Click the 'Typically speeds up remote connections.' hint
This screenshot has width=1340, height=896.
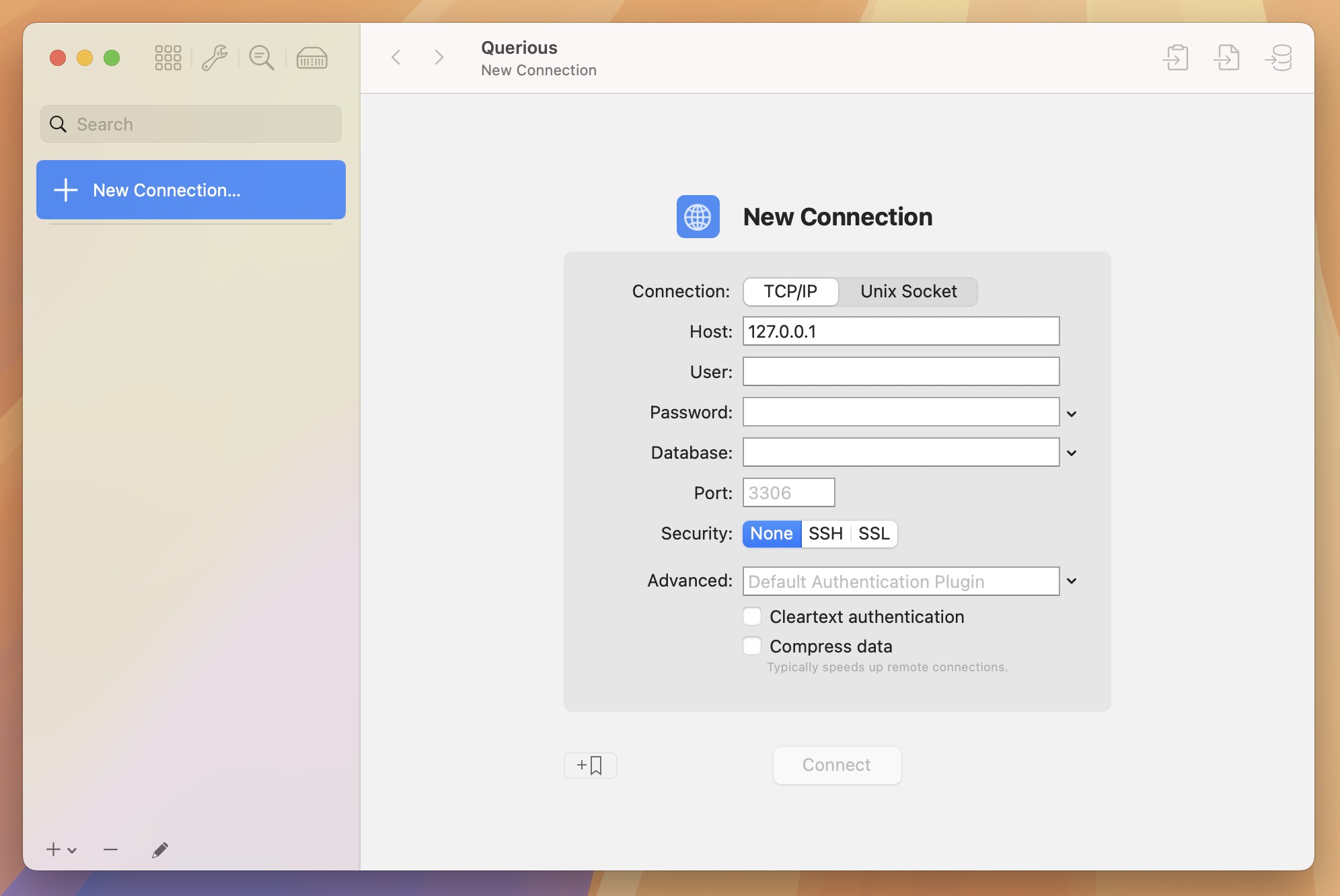click(x=887, y=667)
